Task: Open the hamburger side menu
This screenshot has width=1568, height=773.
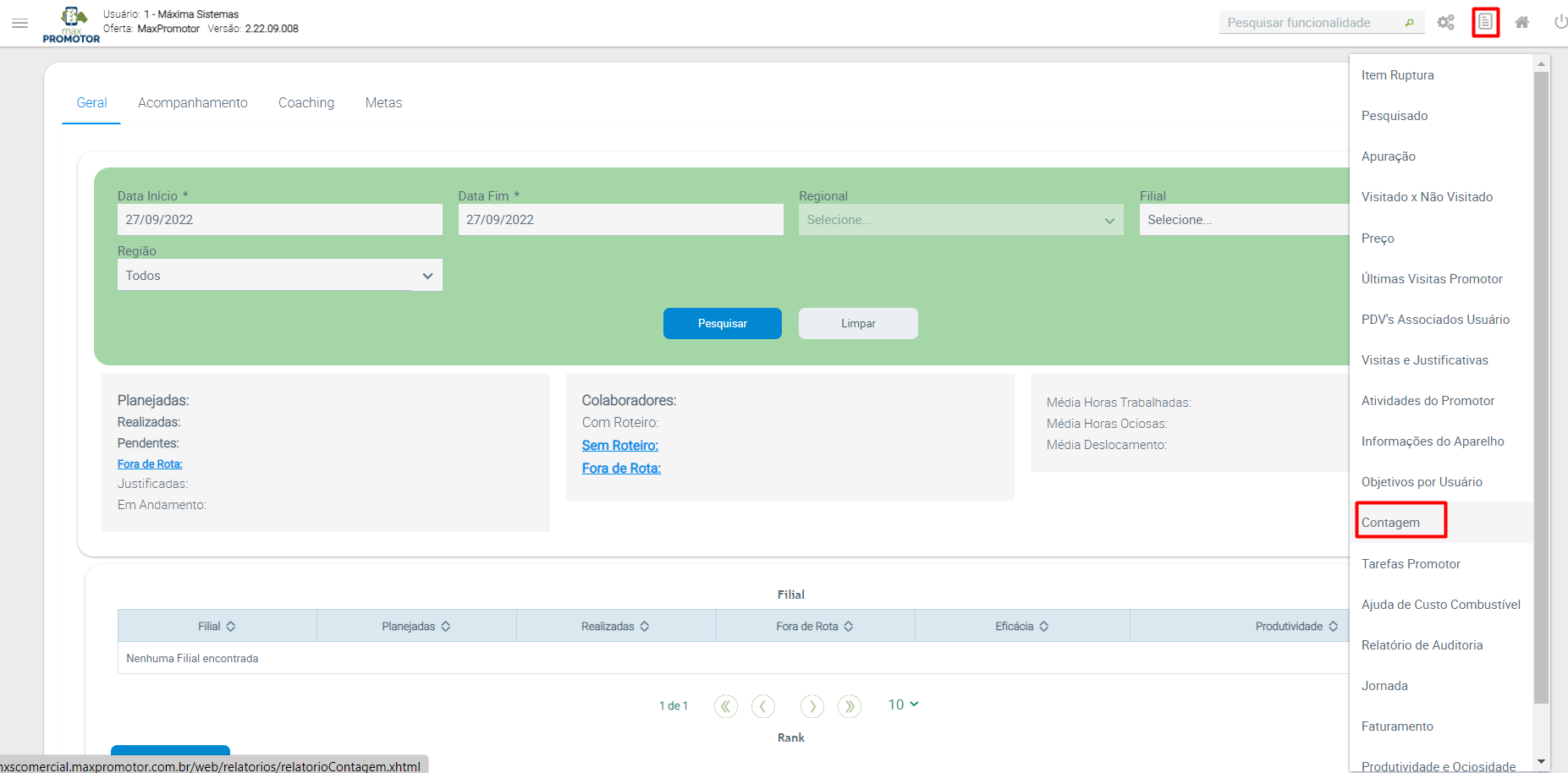Action: 20,23
